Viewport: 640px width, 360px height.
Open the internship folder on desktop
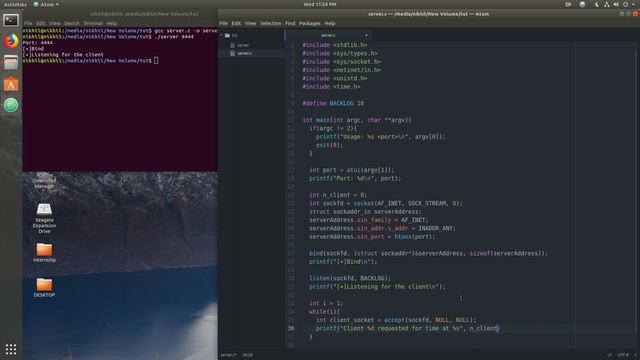coord(44,253)
